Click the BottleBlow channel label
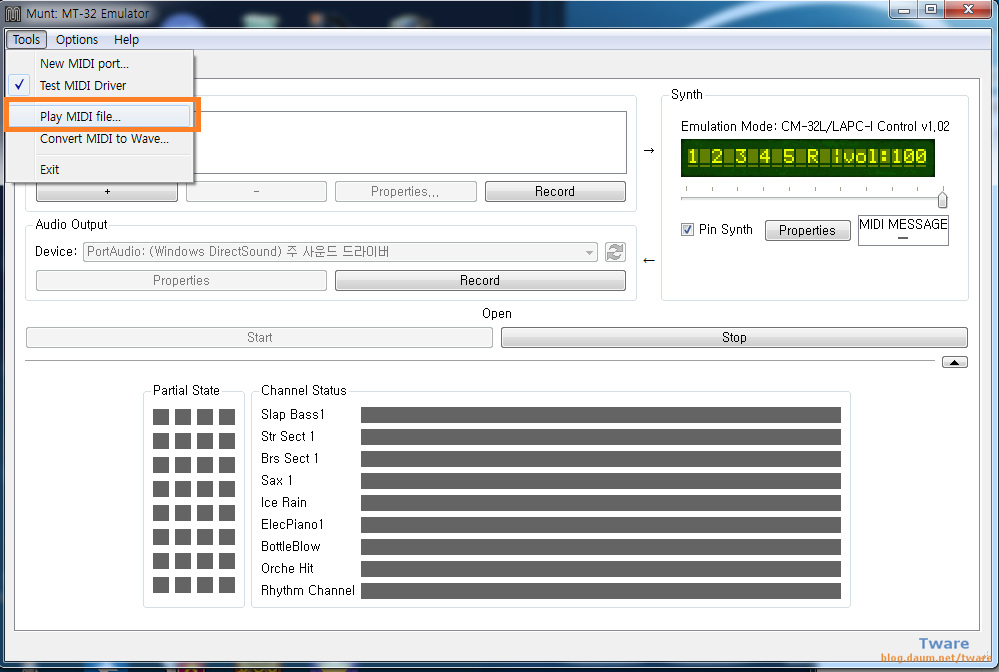The width and height of the screenshot is (999, 672). 291,547
